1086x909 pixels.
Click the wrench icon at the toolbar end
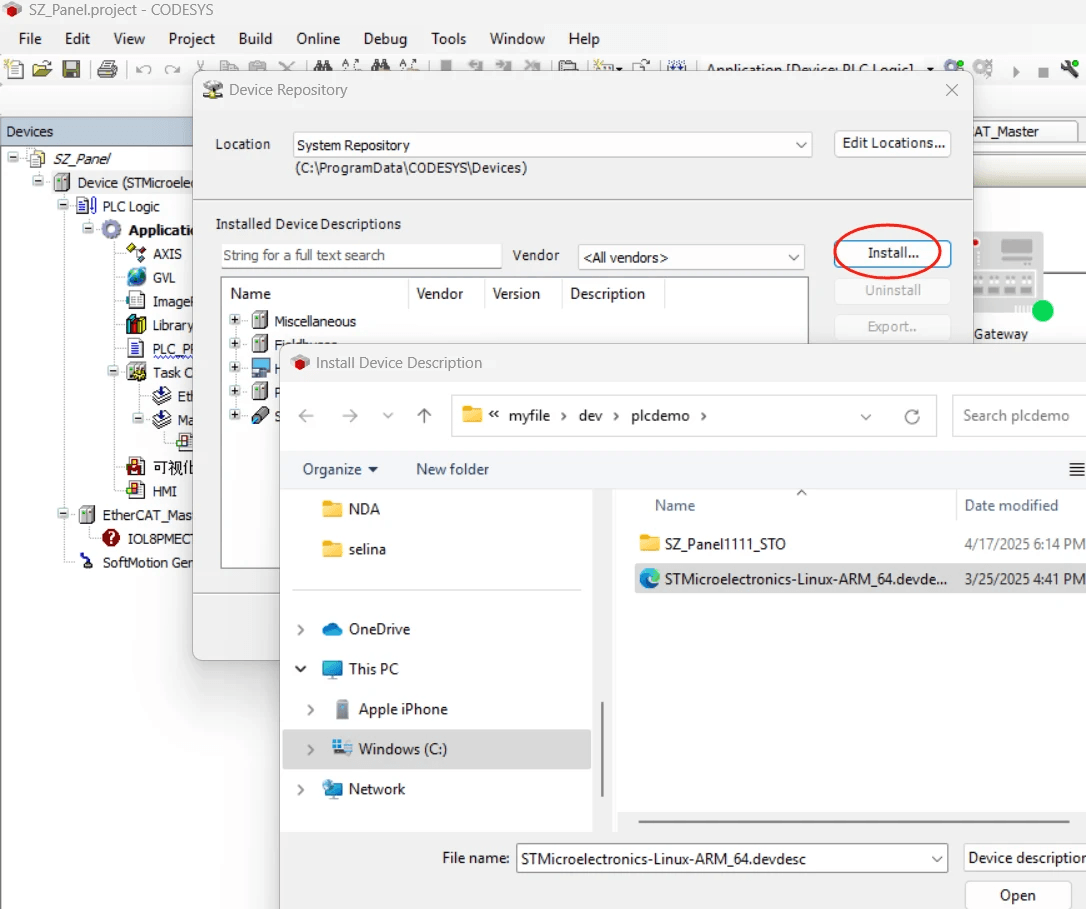tap(1069, 69)
